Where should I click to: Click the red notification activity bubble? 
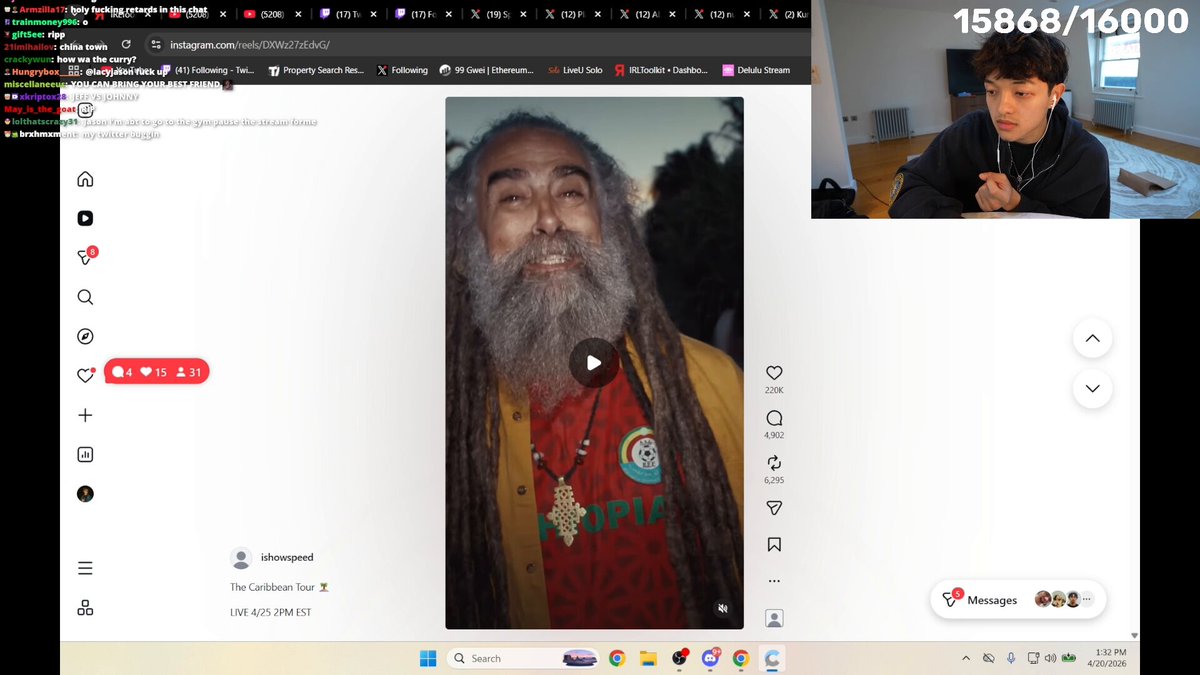(x=157, y=372)
